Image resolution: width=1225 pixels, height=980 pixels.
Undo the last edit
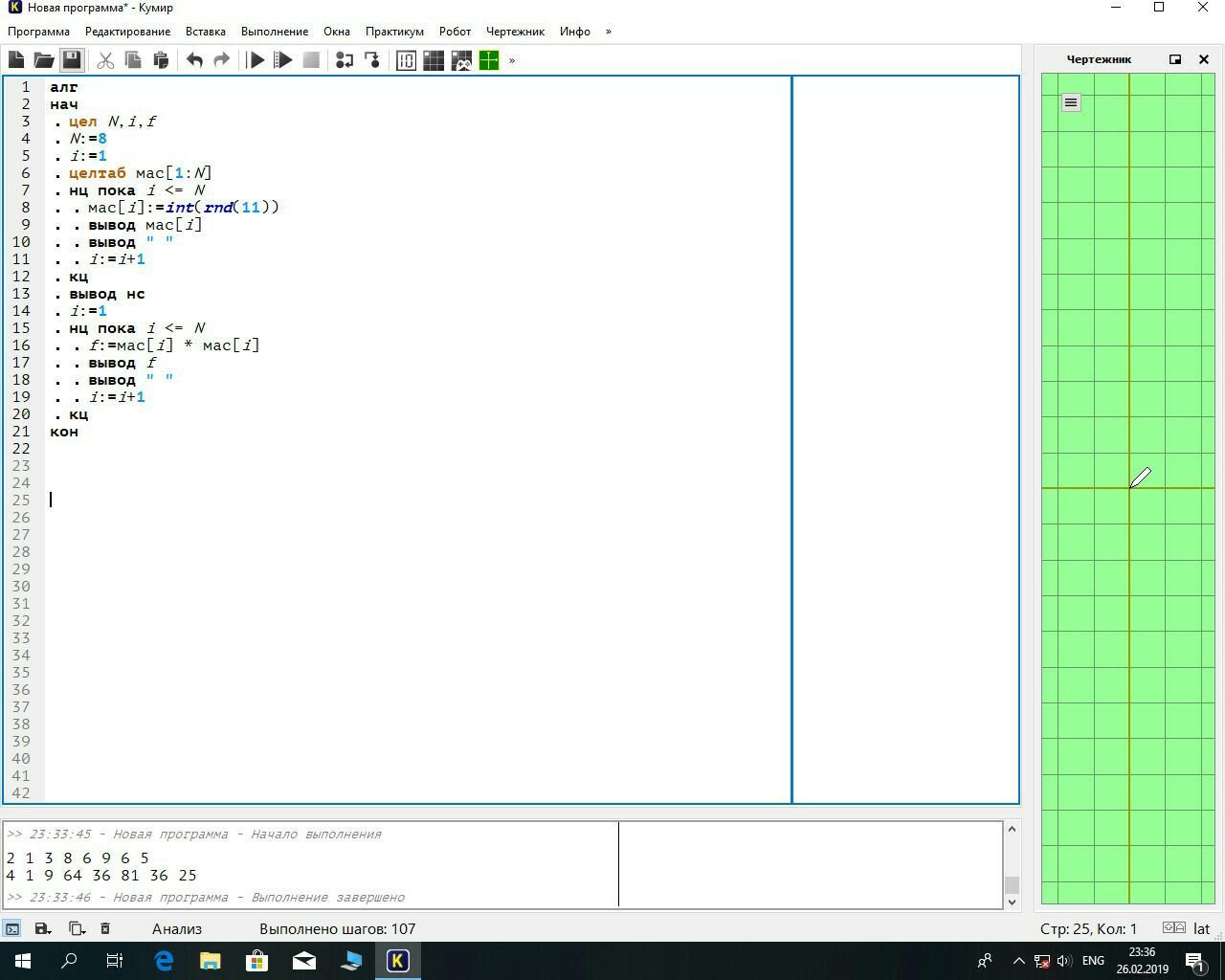[194, 60]
